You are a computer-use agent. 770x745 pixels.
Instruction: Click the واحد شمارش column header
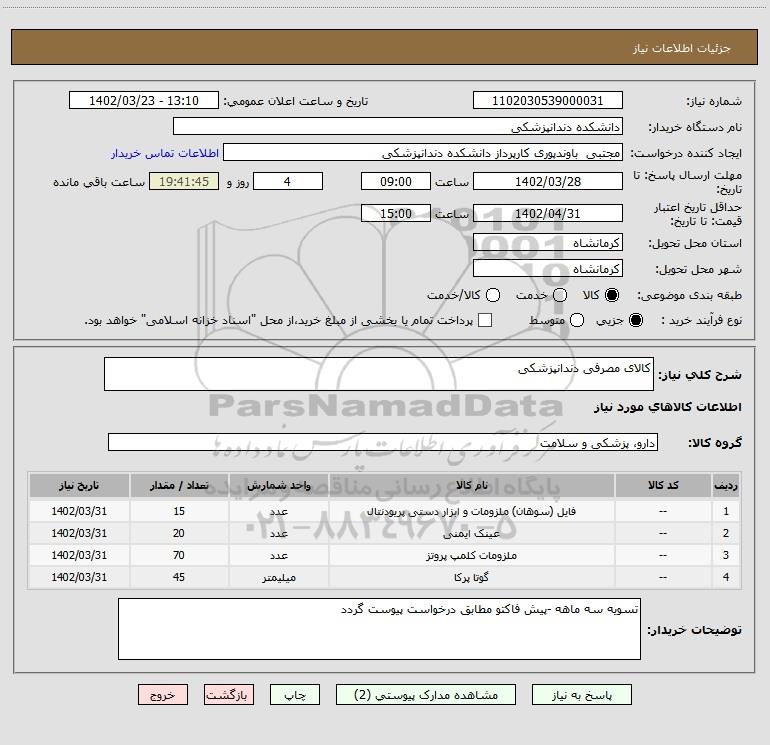tap(279, 486)
